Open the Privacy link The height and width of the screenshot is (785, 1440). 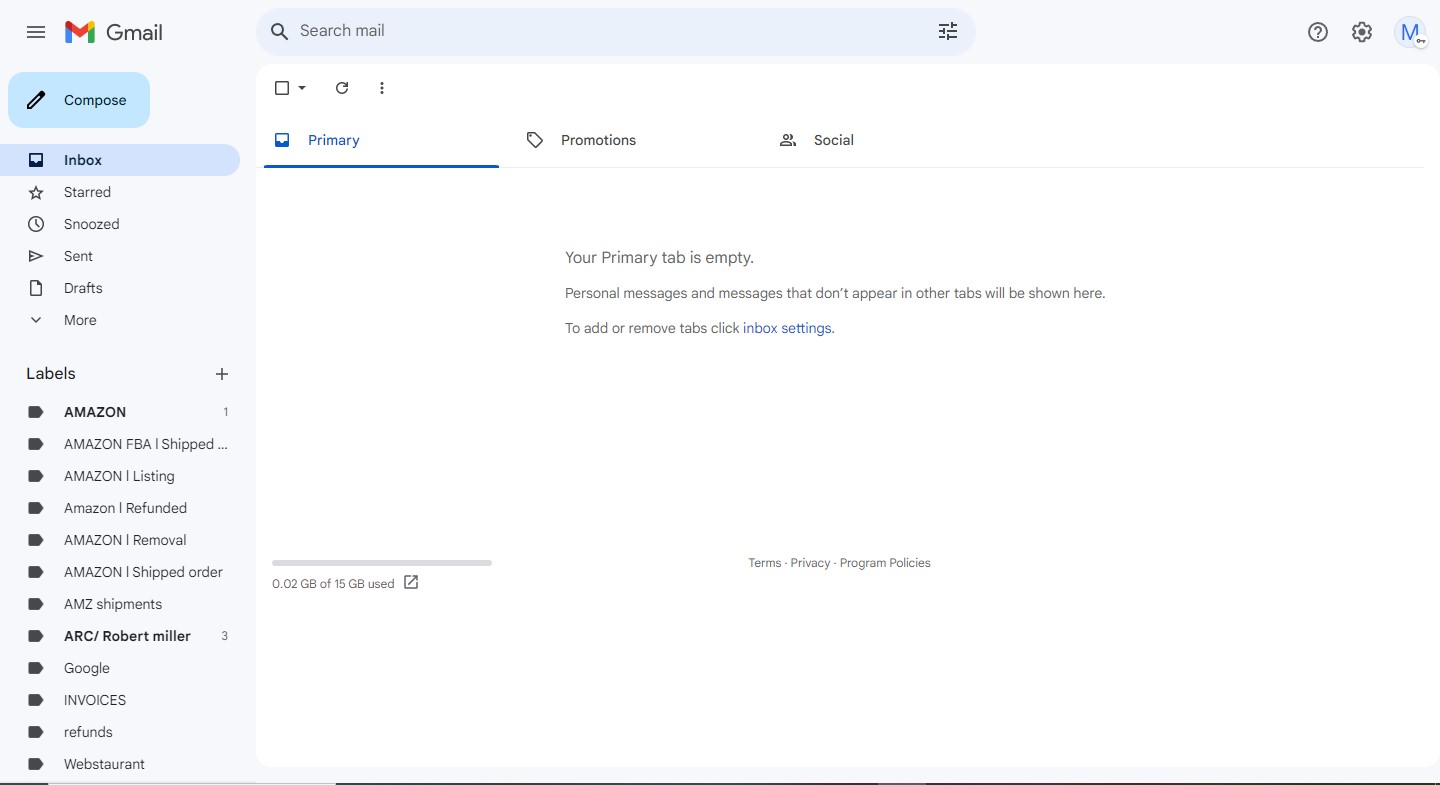[810, 563]
